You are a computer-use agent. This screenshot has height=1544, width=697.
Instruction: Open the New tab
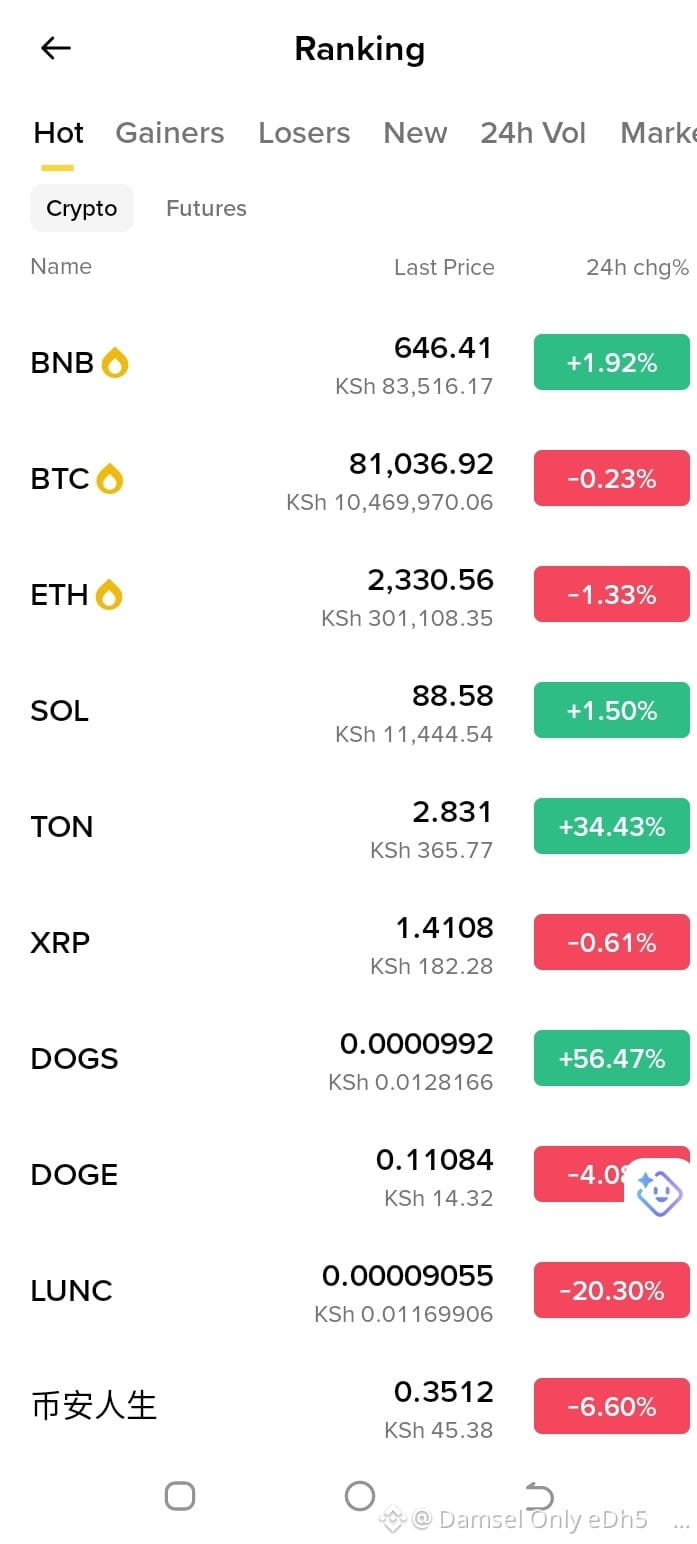point(415,133)
